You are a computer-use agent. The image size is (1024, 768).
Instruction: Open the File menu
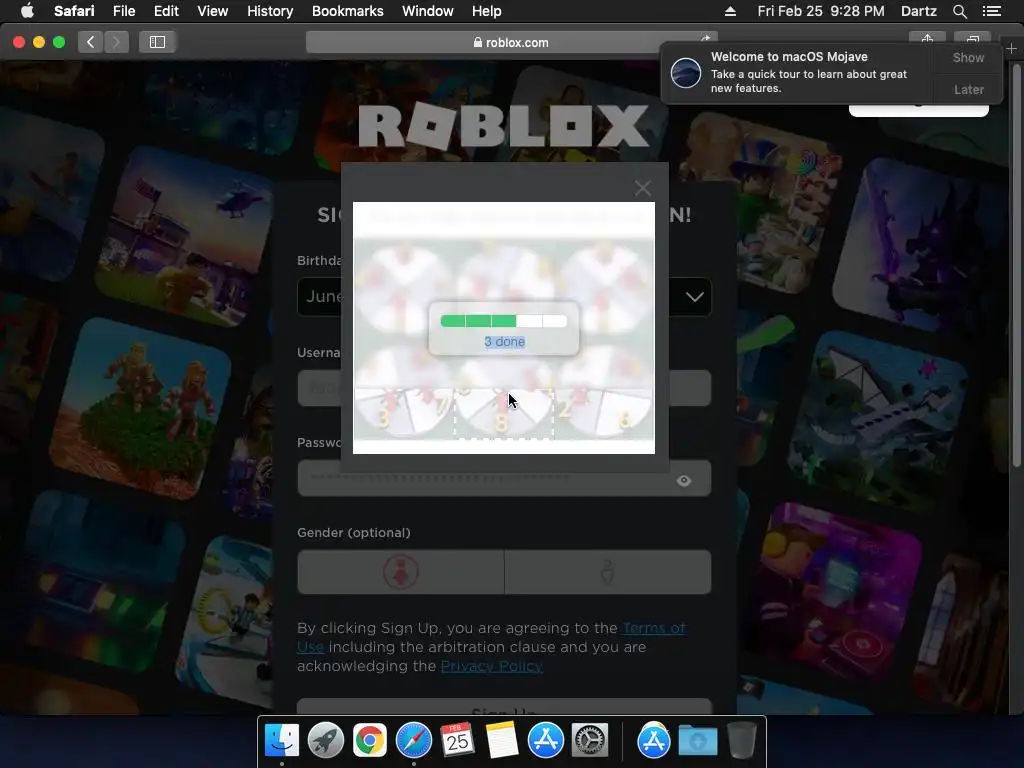pos(123,11)
